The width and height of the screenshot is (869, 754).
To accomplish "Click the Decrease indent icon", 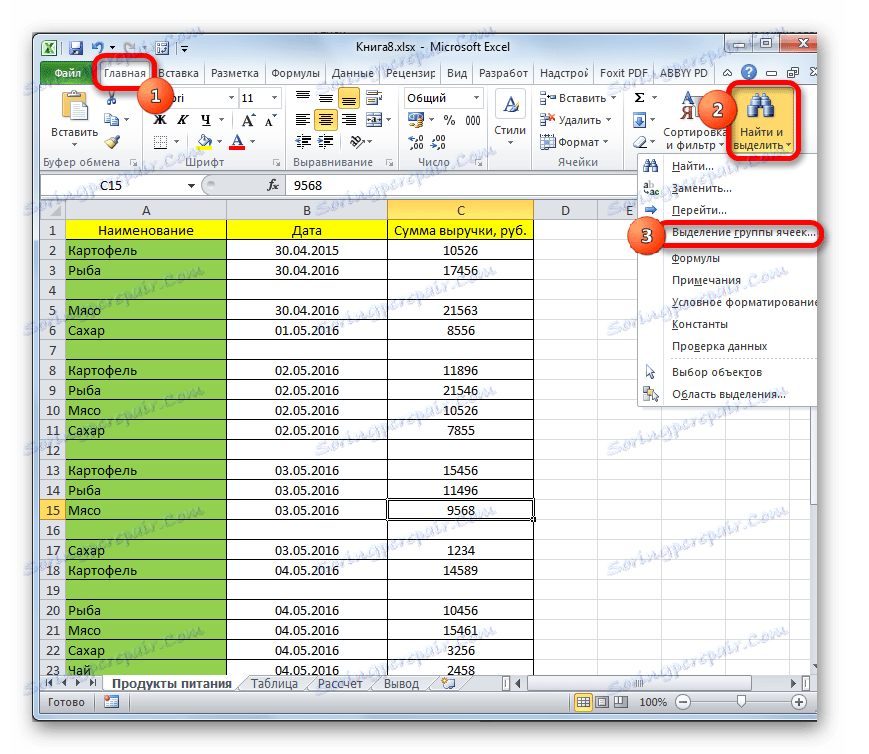I will tap(303, 142).
